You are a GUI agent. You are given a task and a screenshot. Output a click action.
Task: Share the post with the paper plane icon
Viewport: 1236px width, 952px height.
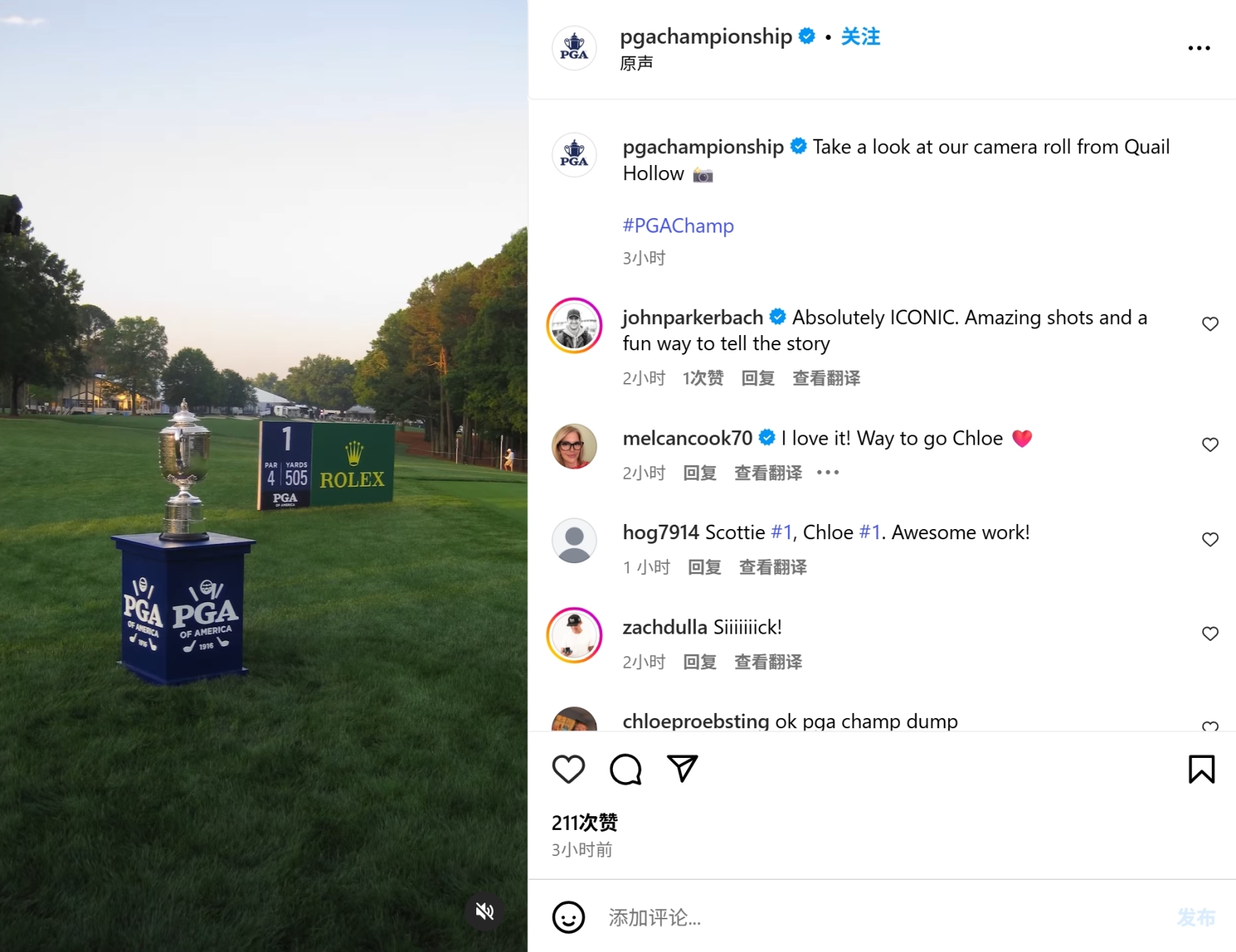click(x=682, y=769)
